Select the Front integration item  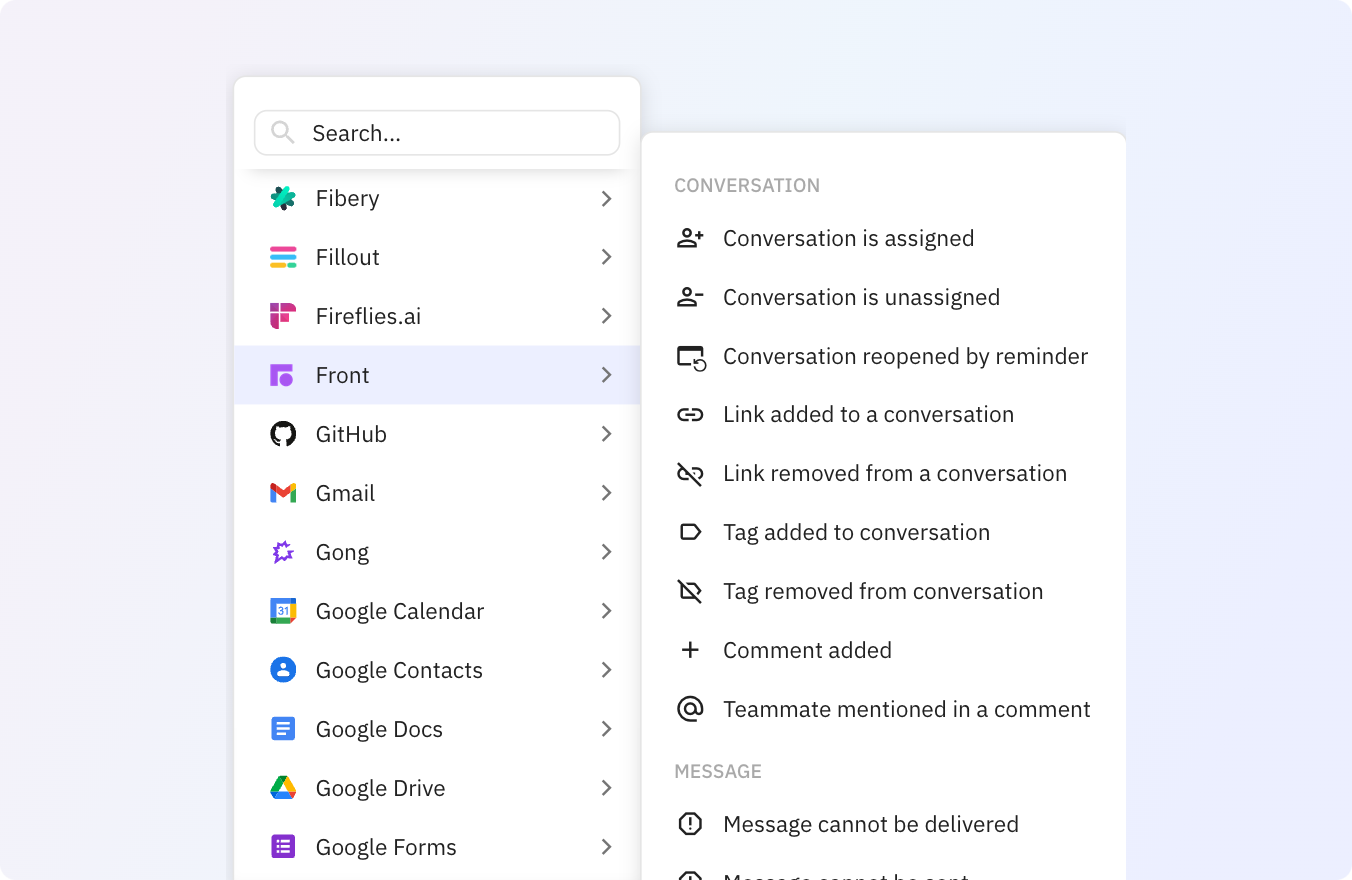click(437, 375)
